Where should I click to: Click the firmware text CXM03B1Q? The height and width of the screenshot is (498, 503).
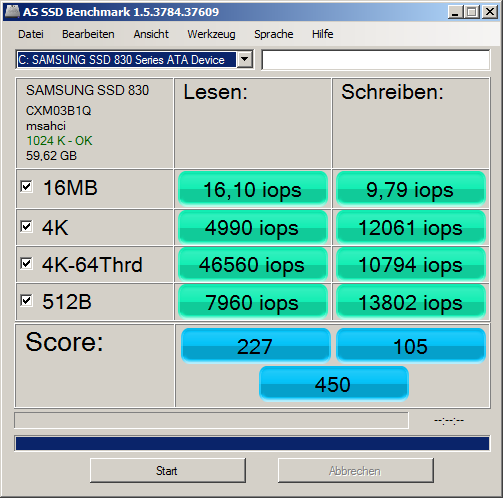point(58,111)
